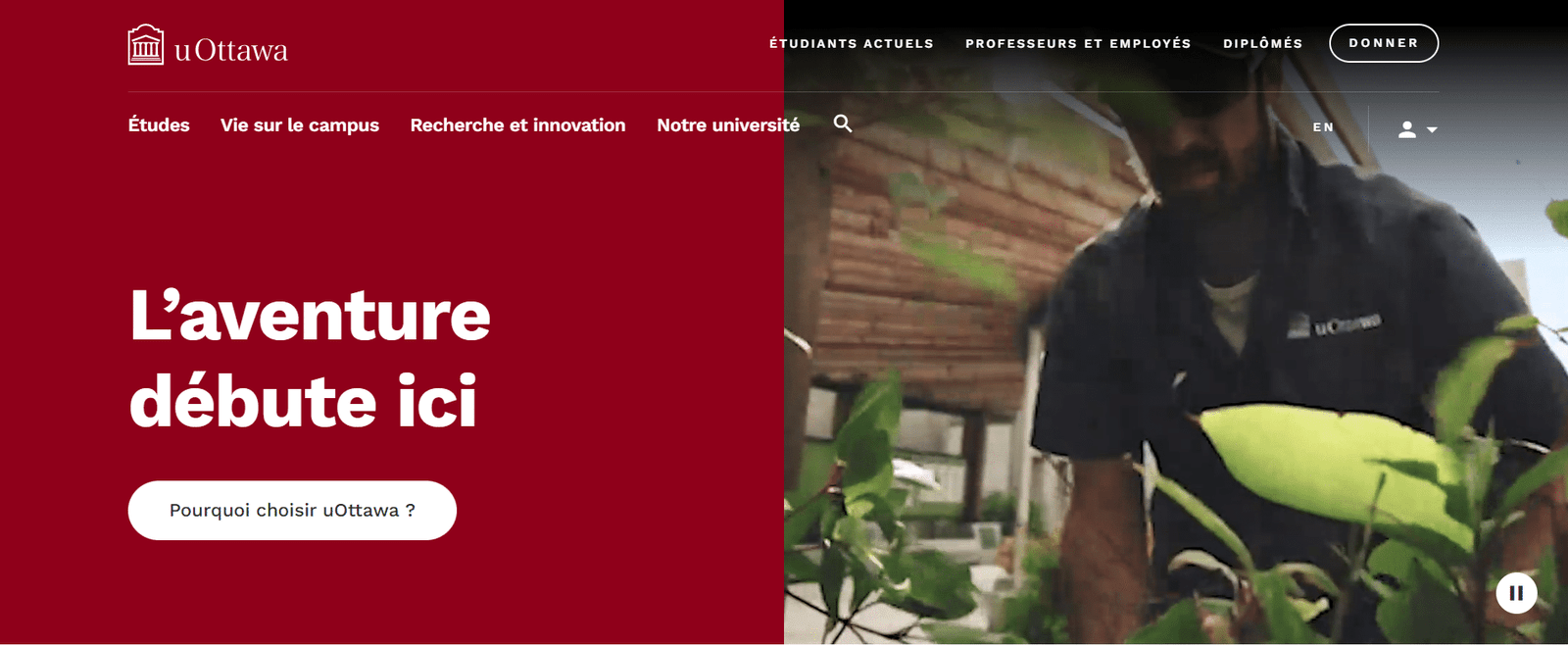Expand the Notre université menu
Screen dimensions: 1568x645
pyautogui.click(x=728, y=125)
